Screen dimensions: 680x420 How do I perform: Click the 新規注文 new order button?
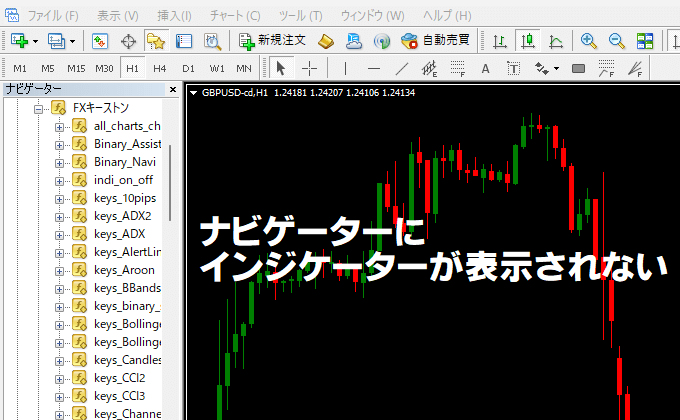[x=272, y=41]
